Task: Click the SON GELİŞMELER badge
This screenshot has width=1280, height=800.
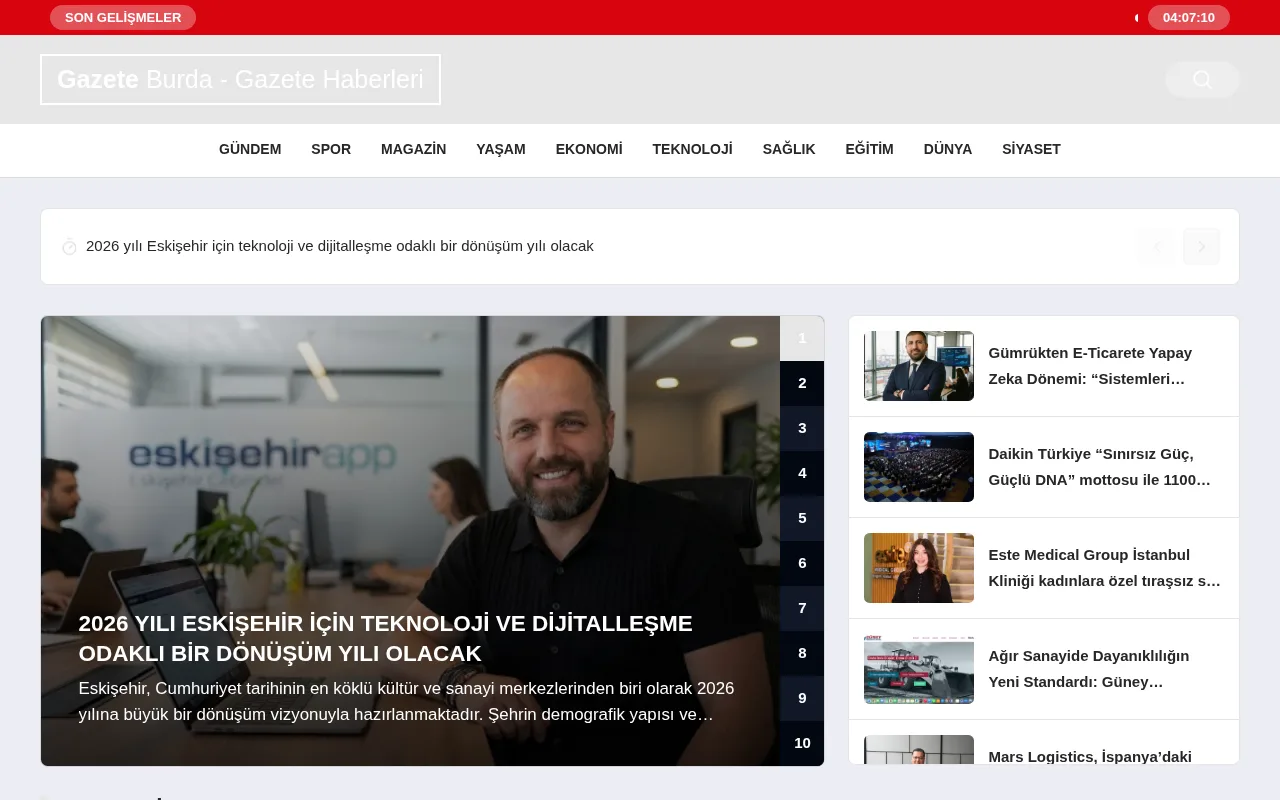Action: click(123, 17)
